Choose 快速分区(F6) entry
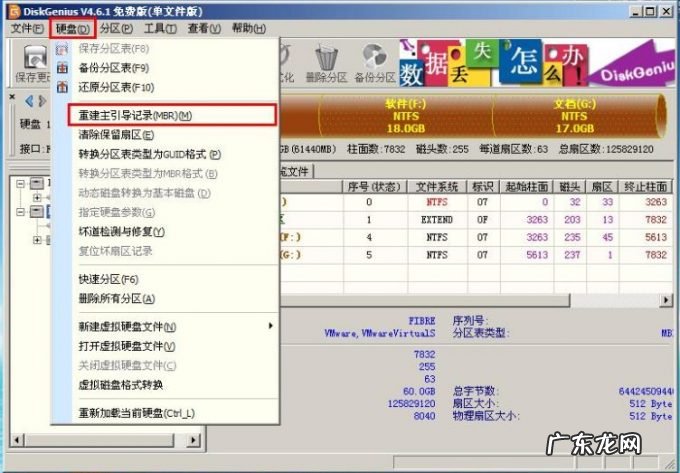This screenshot has height=473, width=680. [x=108, y=279]
